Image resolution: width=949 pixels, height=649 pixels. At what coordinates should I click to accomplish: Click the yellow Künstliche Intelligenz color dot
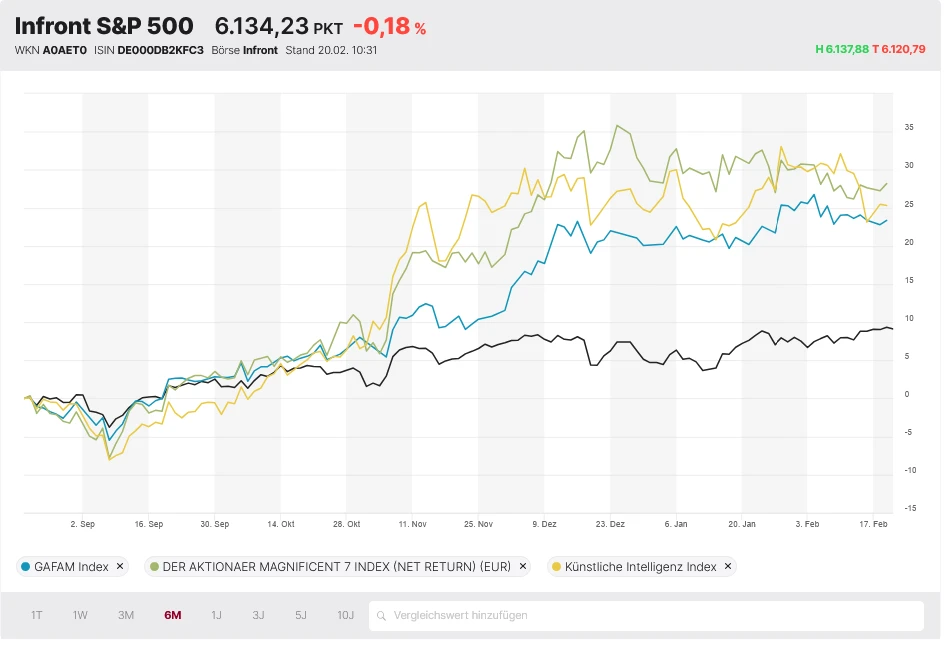coord(555,567)
